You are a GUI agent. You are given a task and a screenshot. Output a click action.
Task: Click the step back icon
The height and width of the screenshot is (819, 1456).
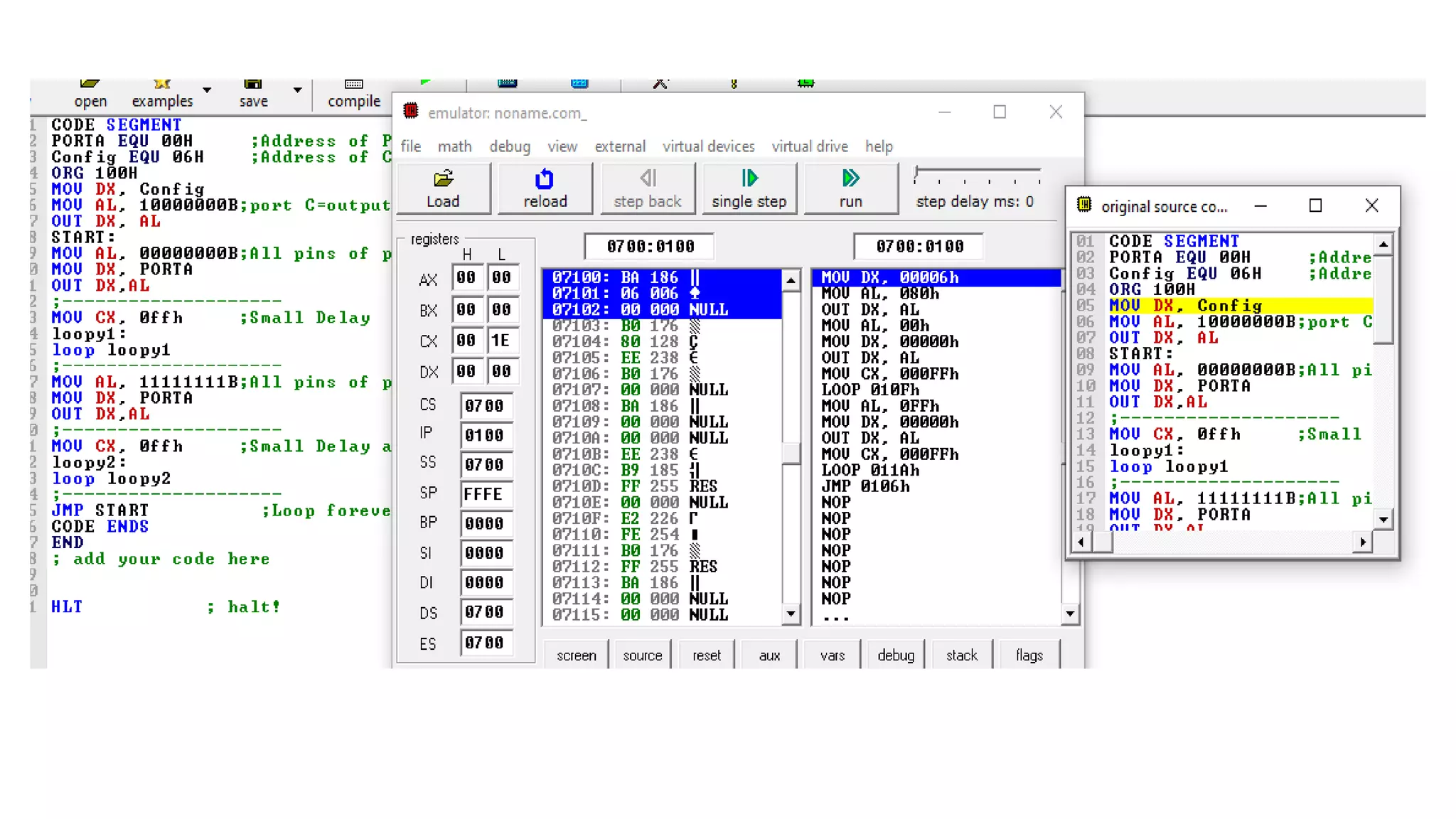[647, 178]
